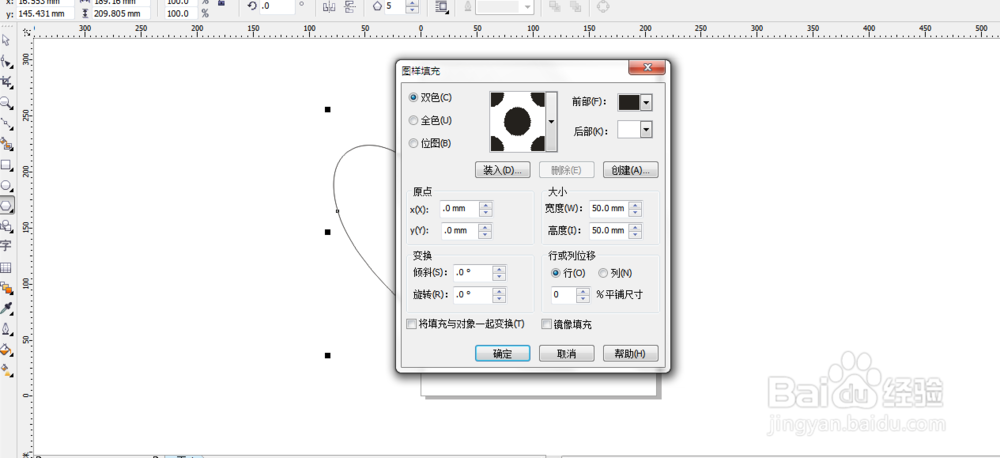Select the Shape tool

pyautogui.click(x=6, y=61)
